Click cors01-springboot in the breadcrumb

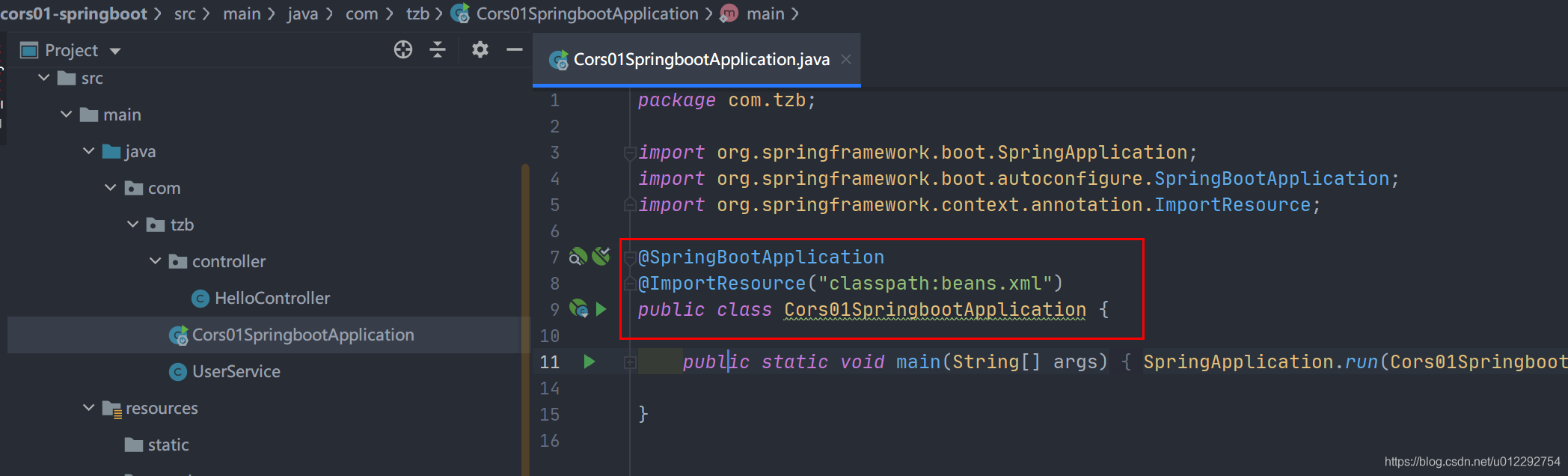(x=73, y=13)
